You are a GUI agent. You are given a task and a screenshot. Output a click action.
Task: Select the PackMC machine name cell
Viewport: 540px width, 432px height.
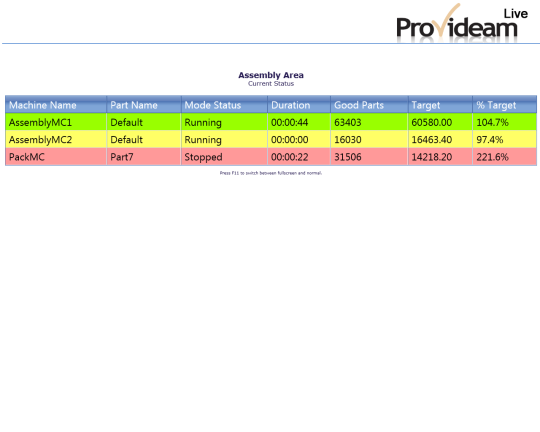tap(56, 157)
